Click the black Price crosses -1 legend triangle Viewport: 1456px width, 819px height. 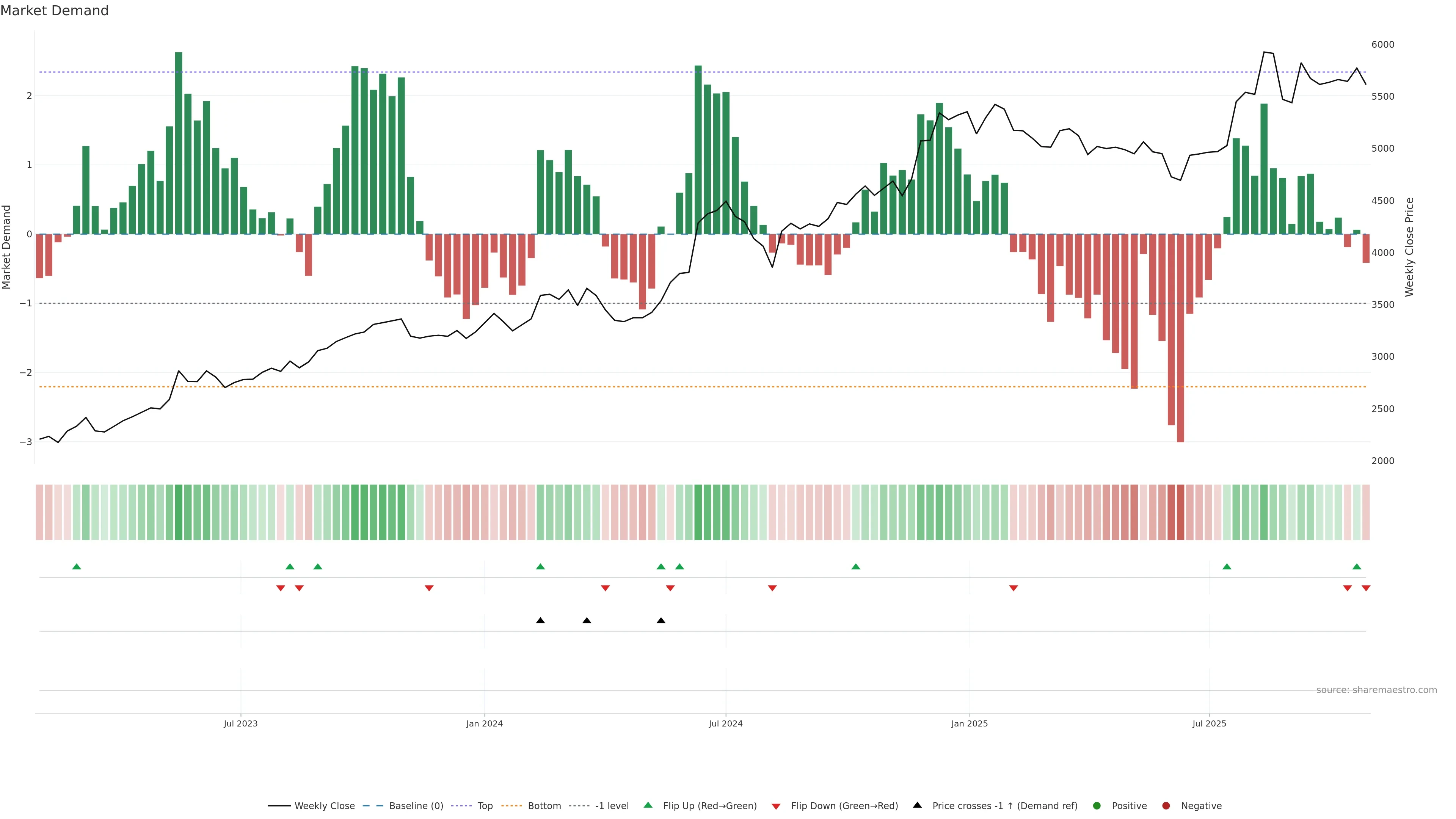point(917,805)
